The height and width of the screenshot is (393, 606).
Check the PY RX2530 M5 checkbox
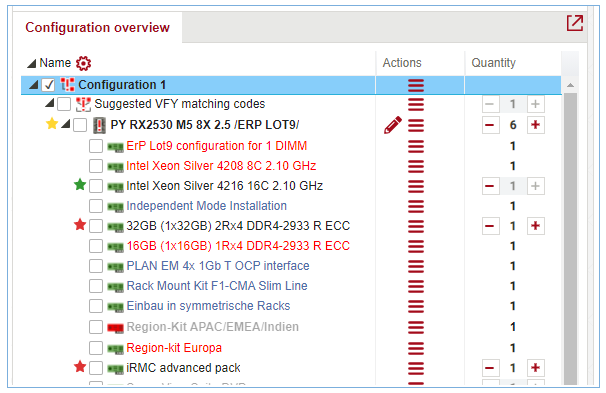(80, 125)
